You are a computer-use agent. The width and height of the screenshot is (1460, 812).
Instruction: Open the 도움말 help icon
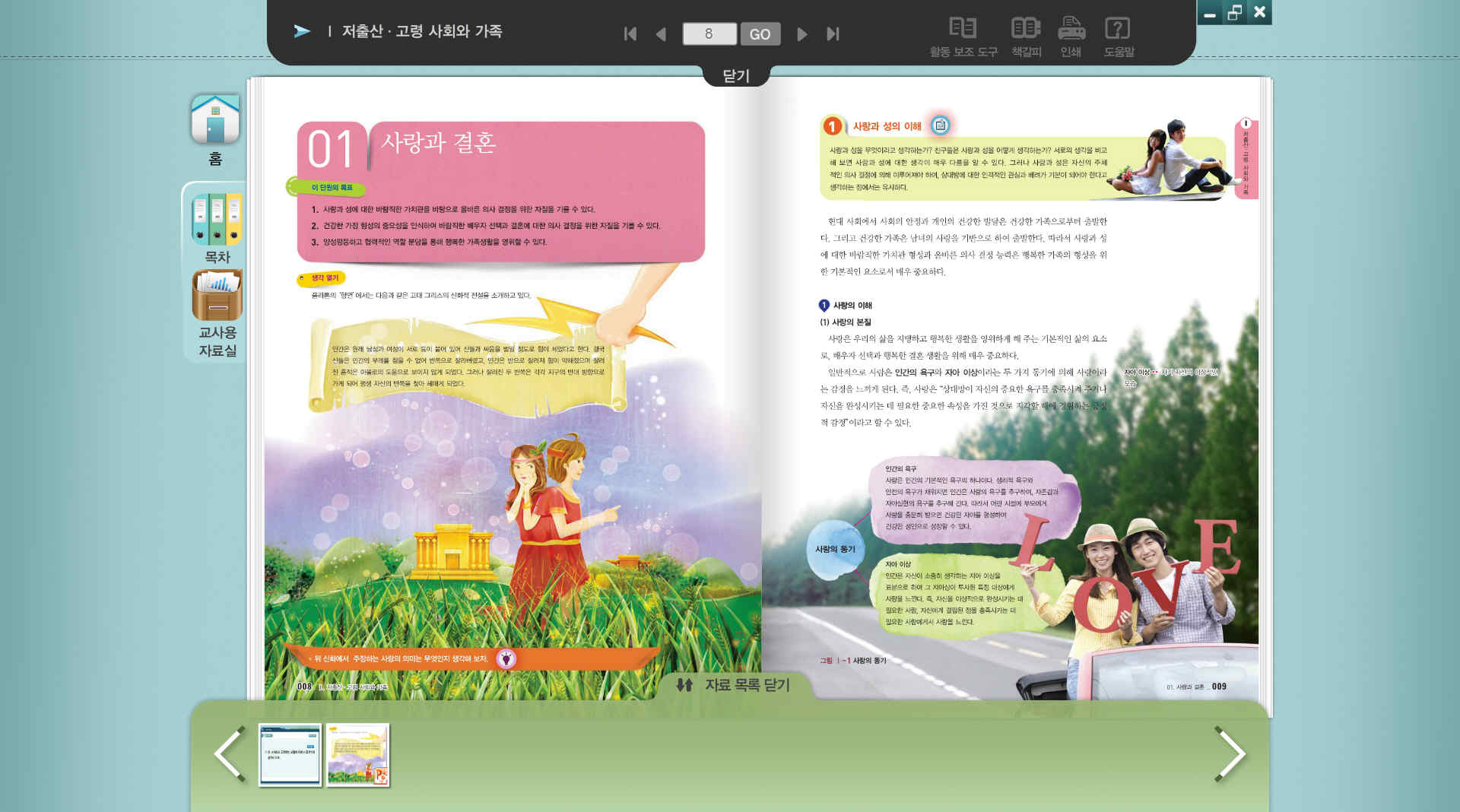pos(1118,36)
